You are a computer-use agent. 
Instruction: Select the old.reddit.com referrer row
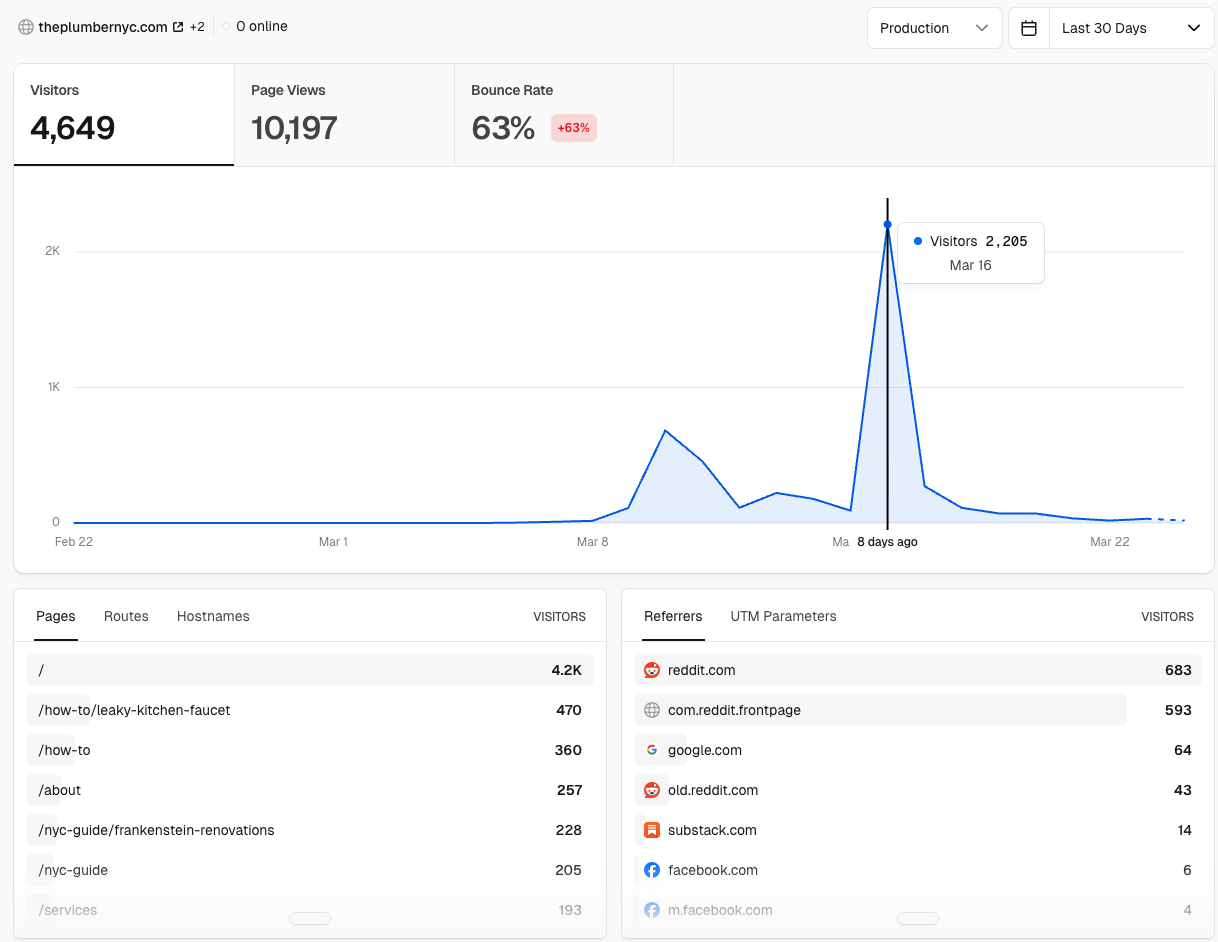tap(918, 790)
